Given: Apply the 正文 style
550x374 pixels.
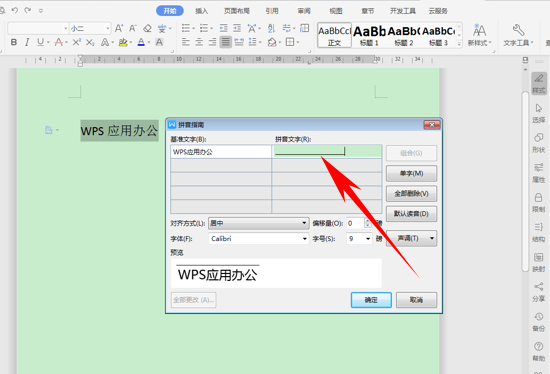Looking at the screenshot, I should 334,35.
